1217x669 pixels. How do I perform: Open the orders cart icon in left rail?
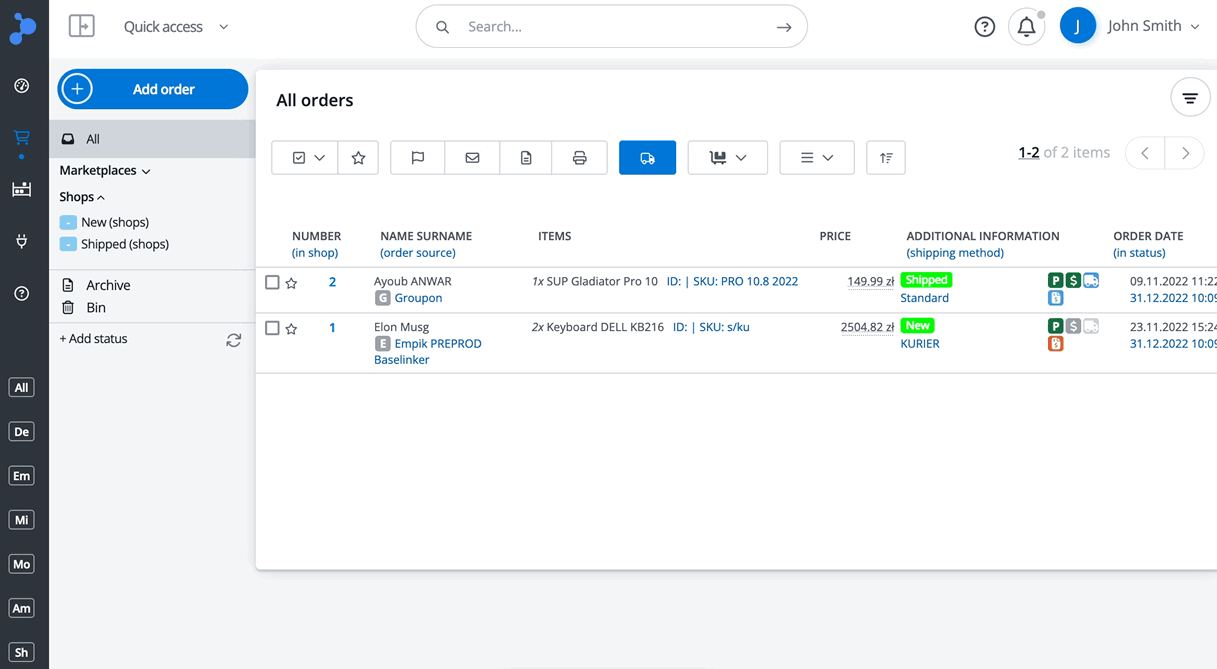pos(22,138)
